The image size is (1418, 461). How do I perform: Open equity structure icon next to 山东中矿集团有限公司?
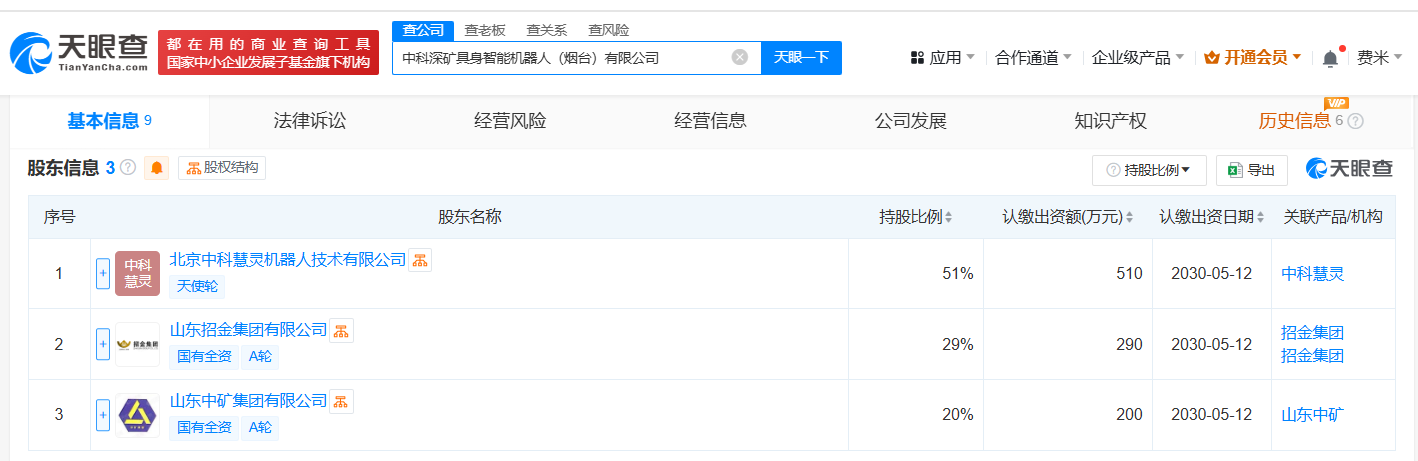click(341, 402)
